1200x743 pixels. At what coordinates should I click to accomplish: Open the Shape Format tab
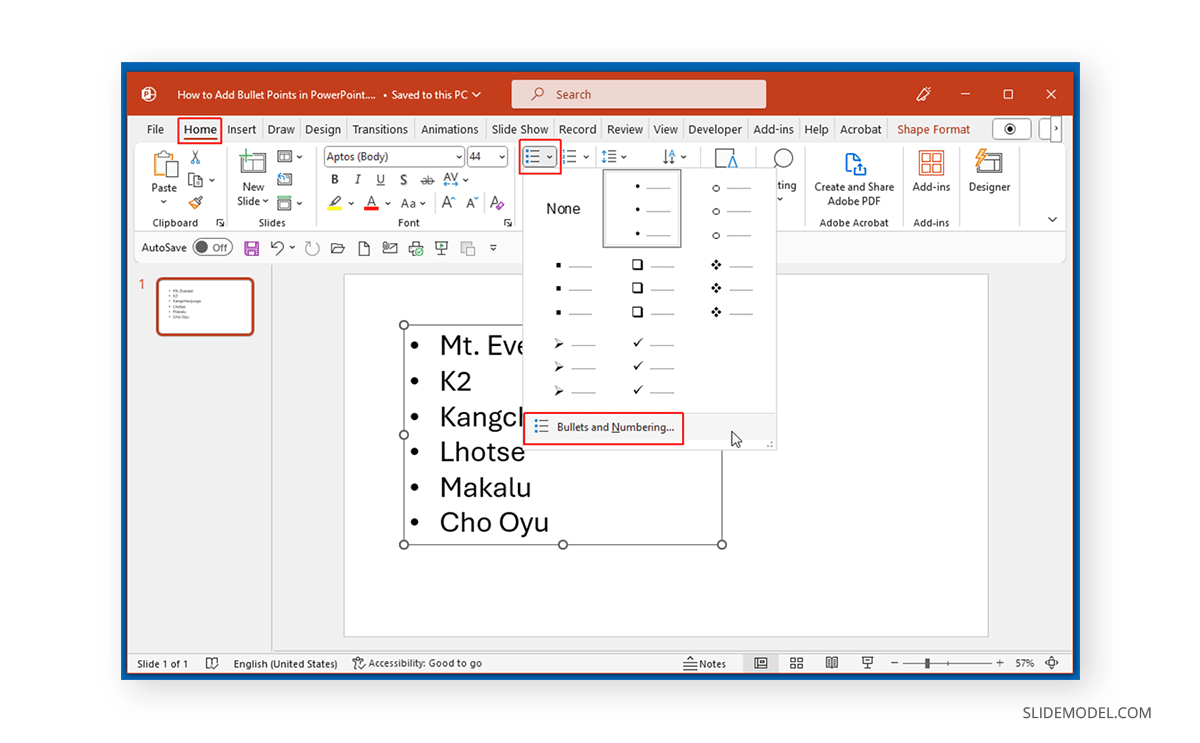pyautogui.click(x=933, y=129)
